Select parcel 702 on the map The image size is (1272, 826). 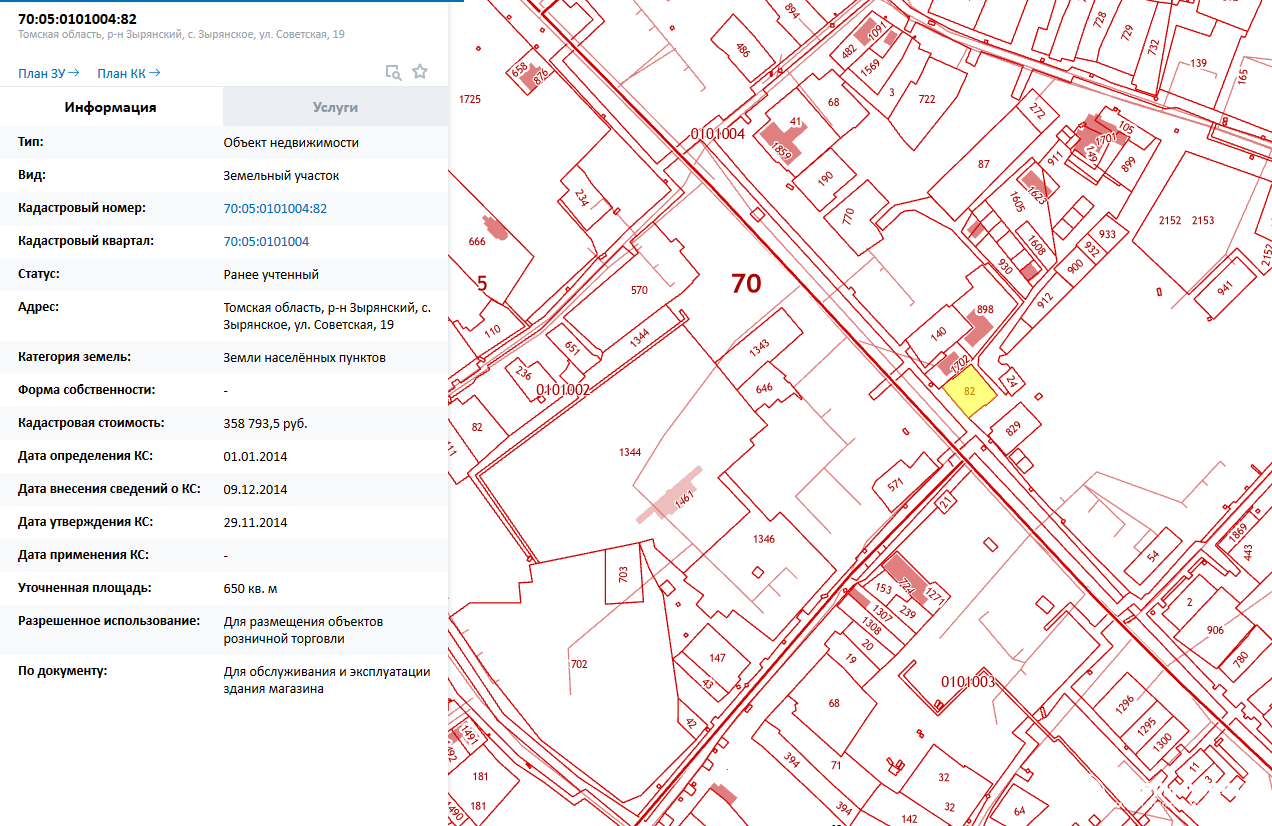pyautogui.click(x=578, y=664)
